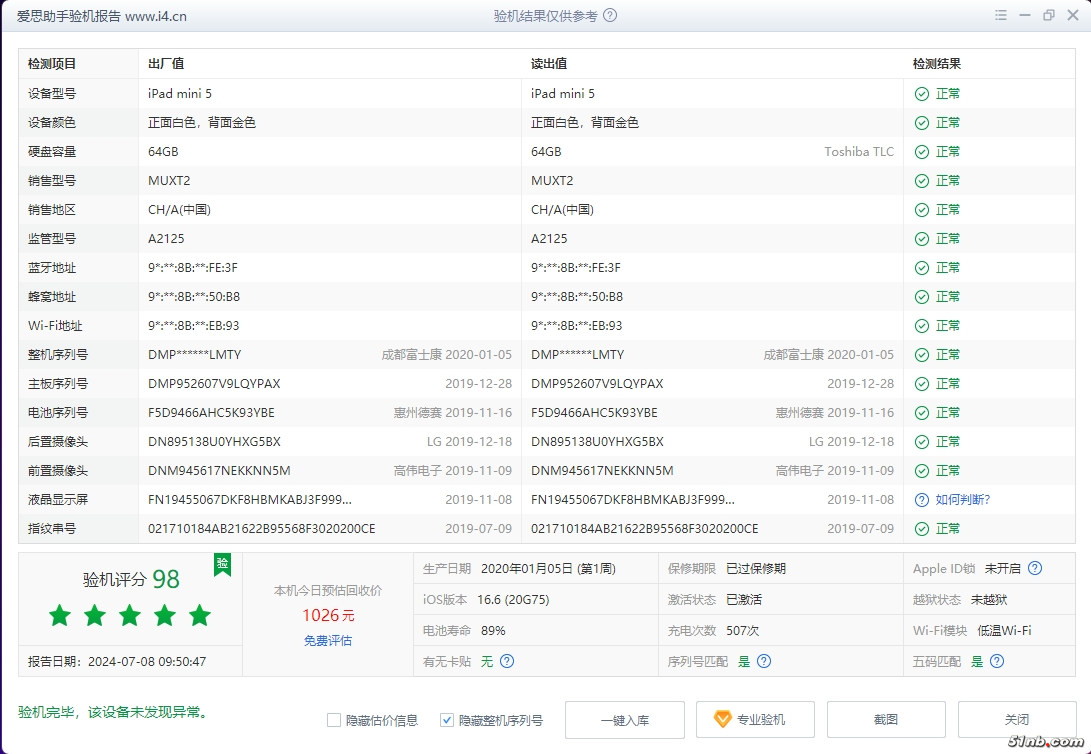The image size is (1091, 754).
Task: Click help icon beside 五码匹配
Action: (996, 661)
